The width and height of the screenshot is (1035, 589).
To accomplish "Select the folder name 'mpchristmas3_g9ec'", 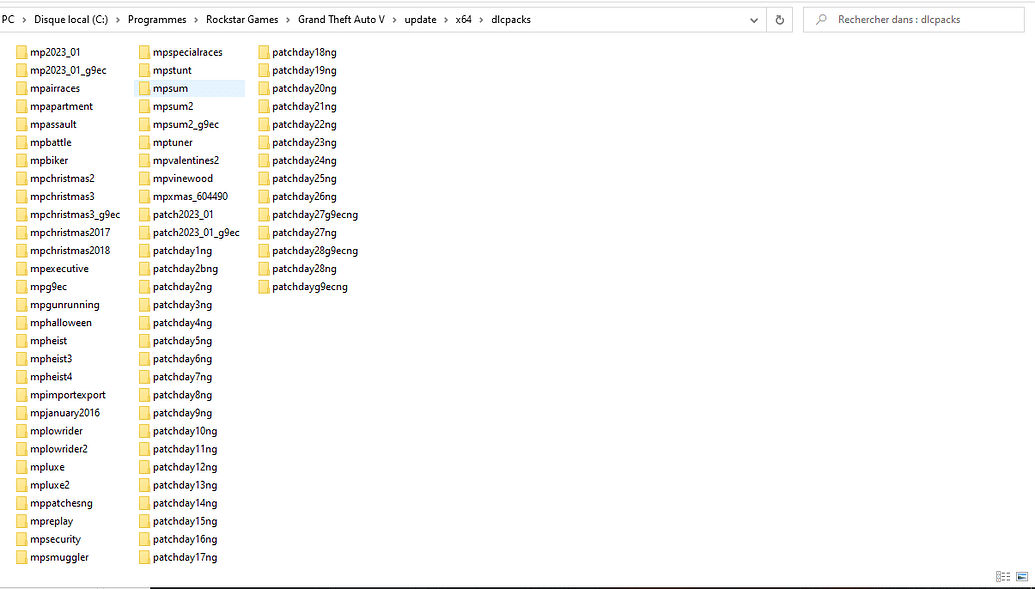I will pos(75,215).
